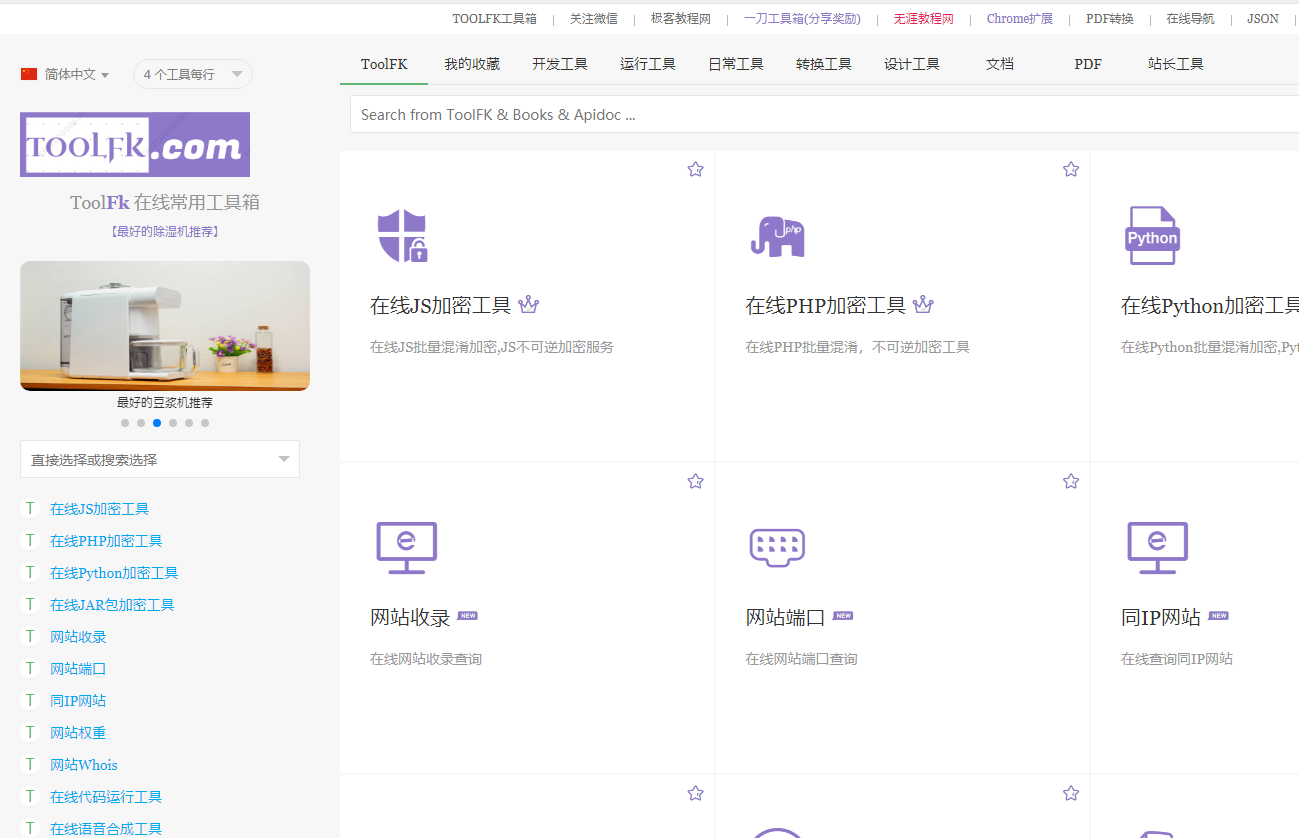Star the 网站收录 tool card
Screen dimensions: 1299x838
tap(695, 481)
